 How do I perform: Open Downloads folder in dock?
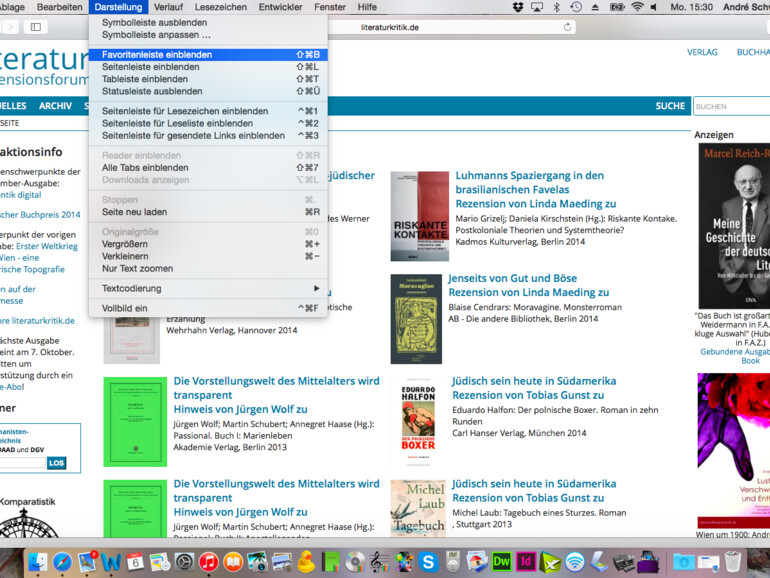click(x=684, y=562)
